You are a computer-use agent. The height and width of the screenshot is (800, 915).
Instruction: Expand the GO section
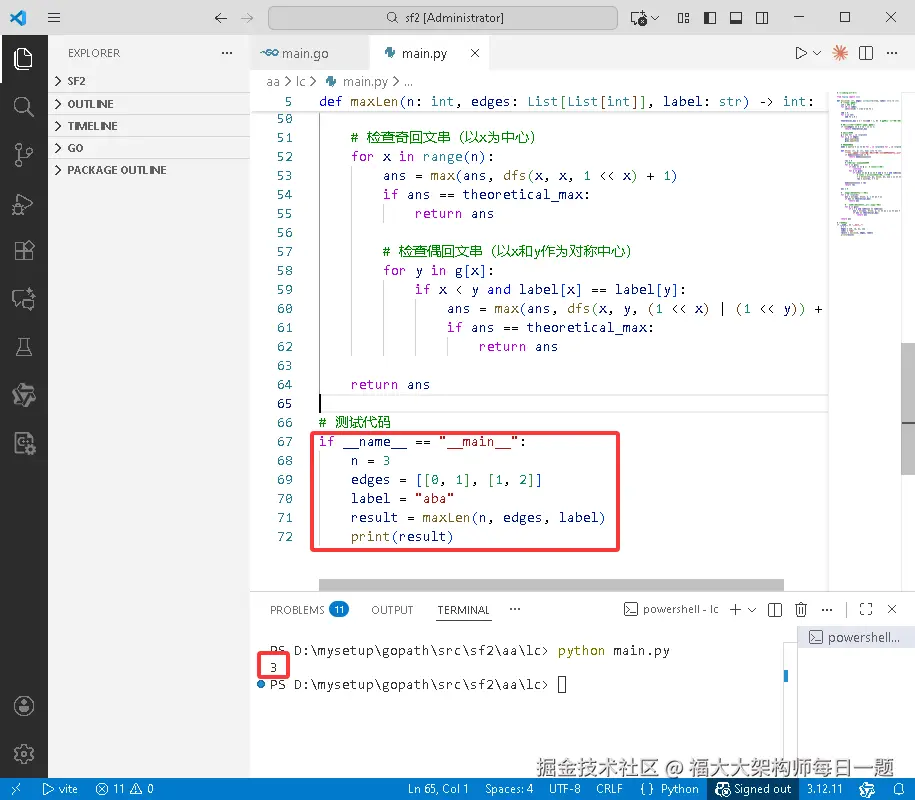149,148
